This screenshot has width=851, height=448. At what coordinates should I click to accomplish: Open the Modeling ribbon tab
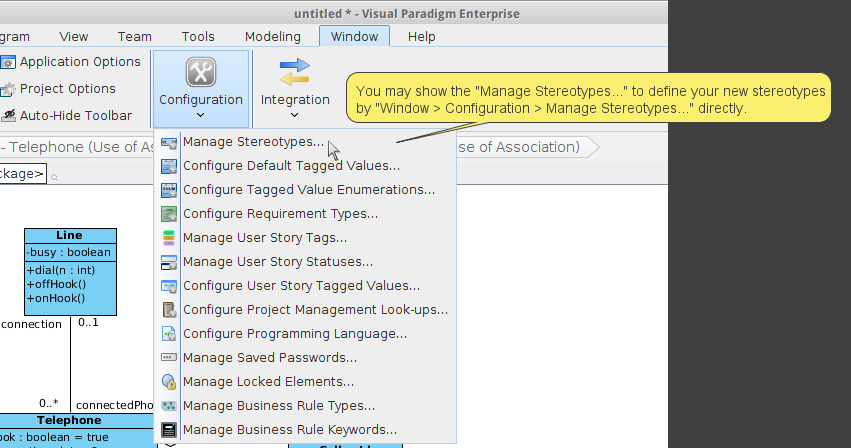pyautogui.click(x=272, y=36)
